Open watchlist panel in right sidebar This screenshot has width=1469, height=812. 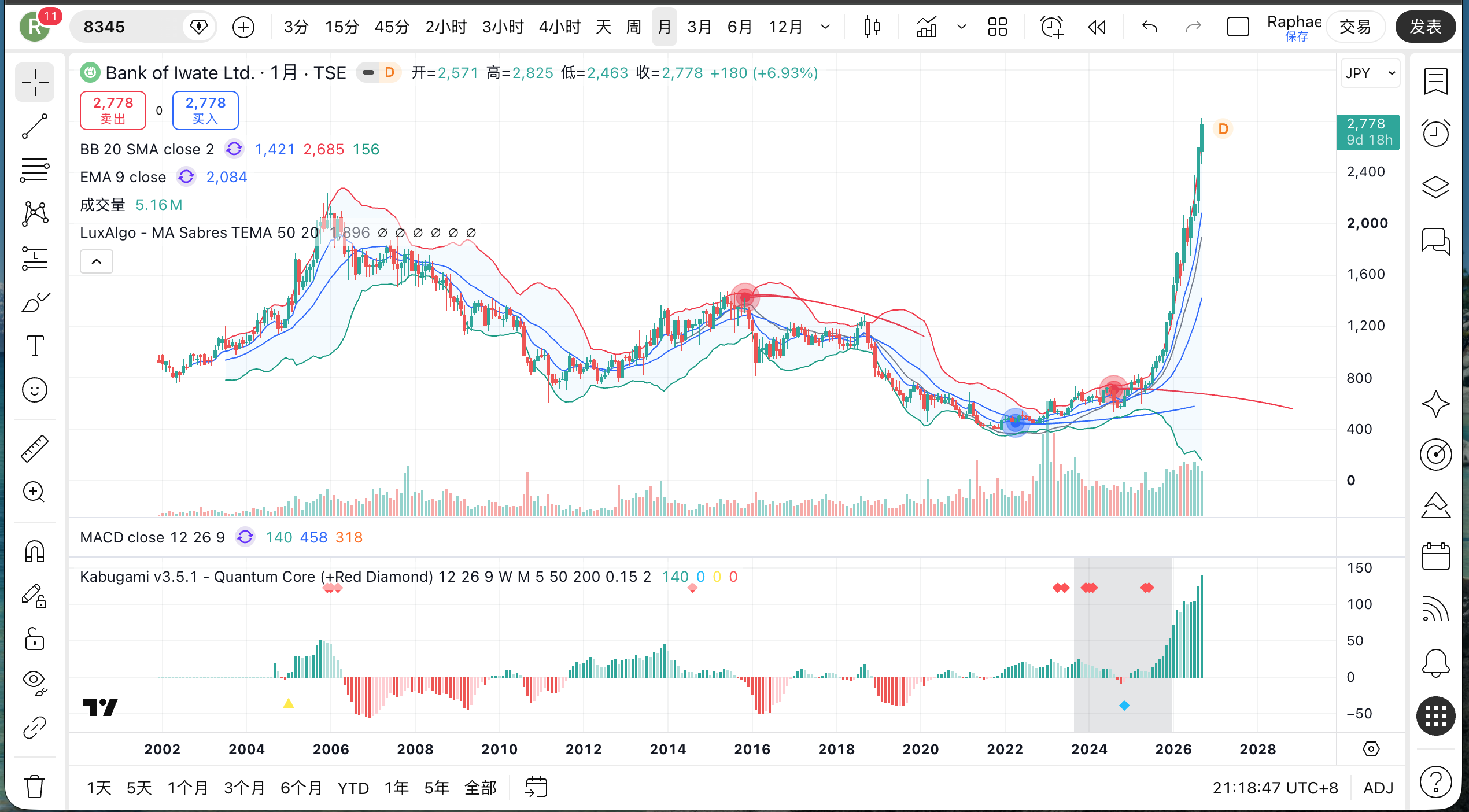click(1436, 82)
